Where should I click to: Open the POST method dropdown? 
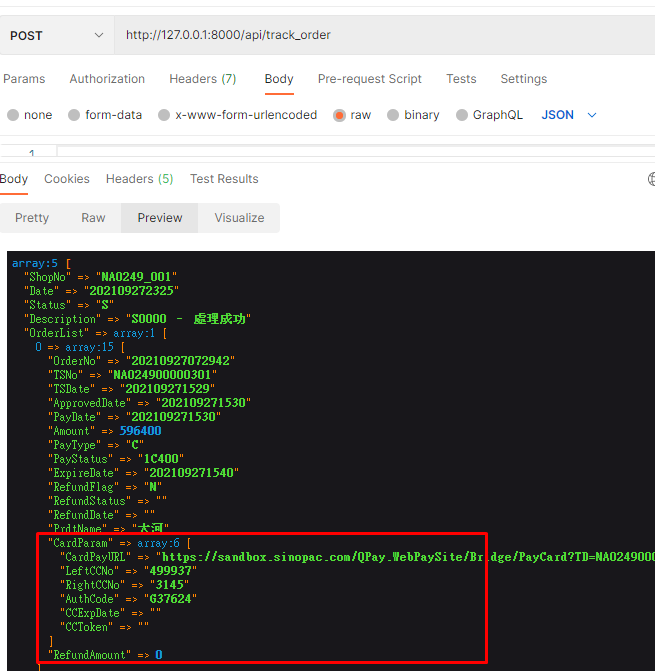[x=56, y=35]
